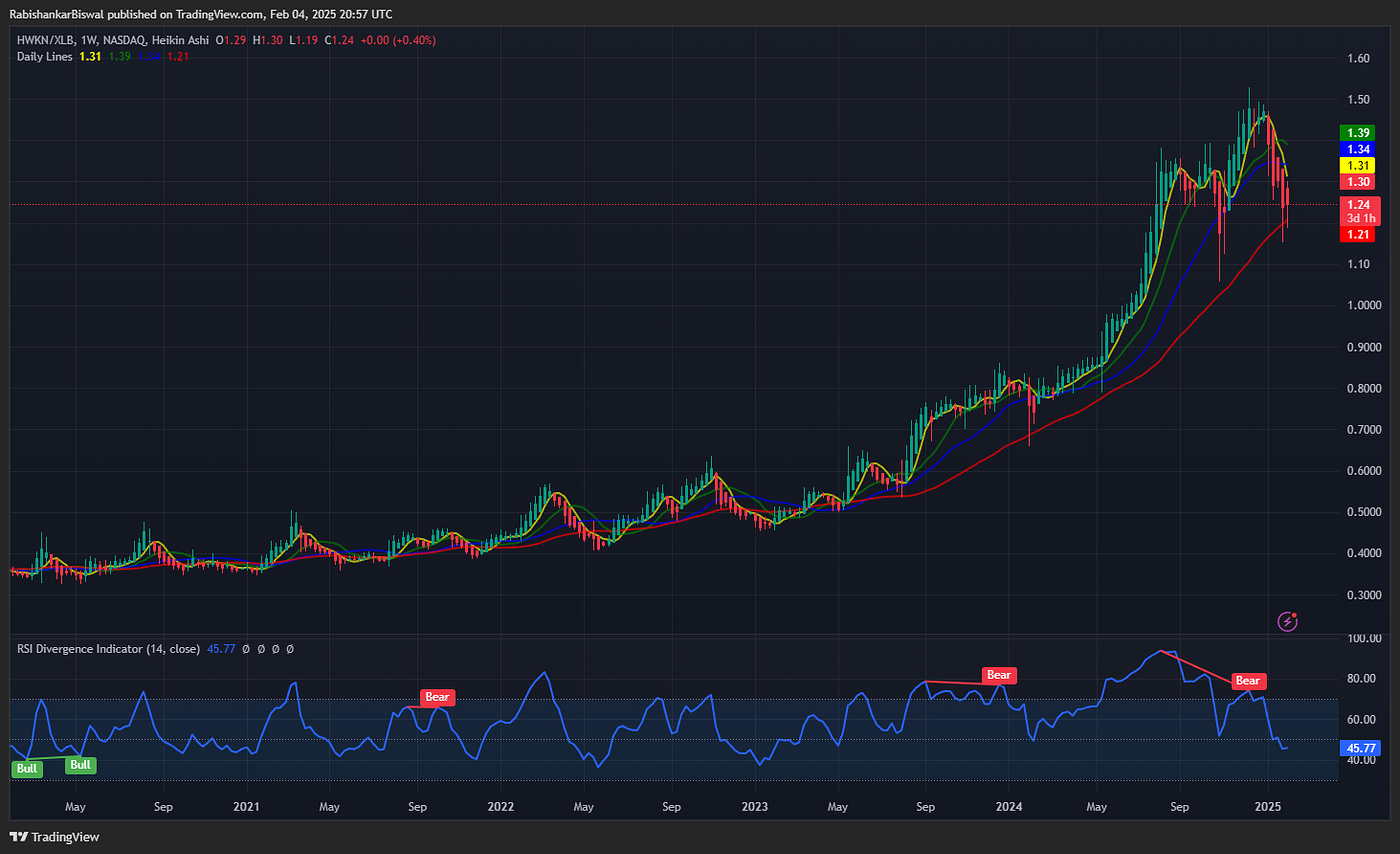Click the yellow 1.31 value in Daily Lines legend
1400x854 pixels.
(x=92, y=56)
